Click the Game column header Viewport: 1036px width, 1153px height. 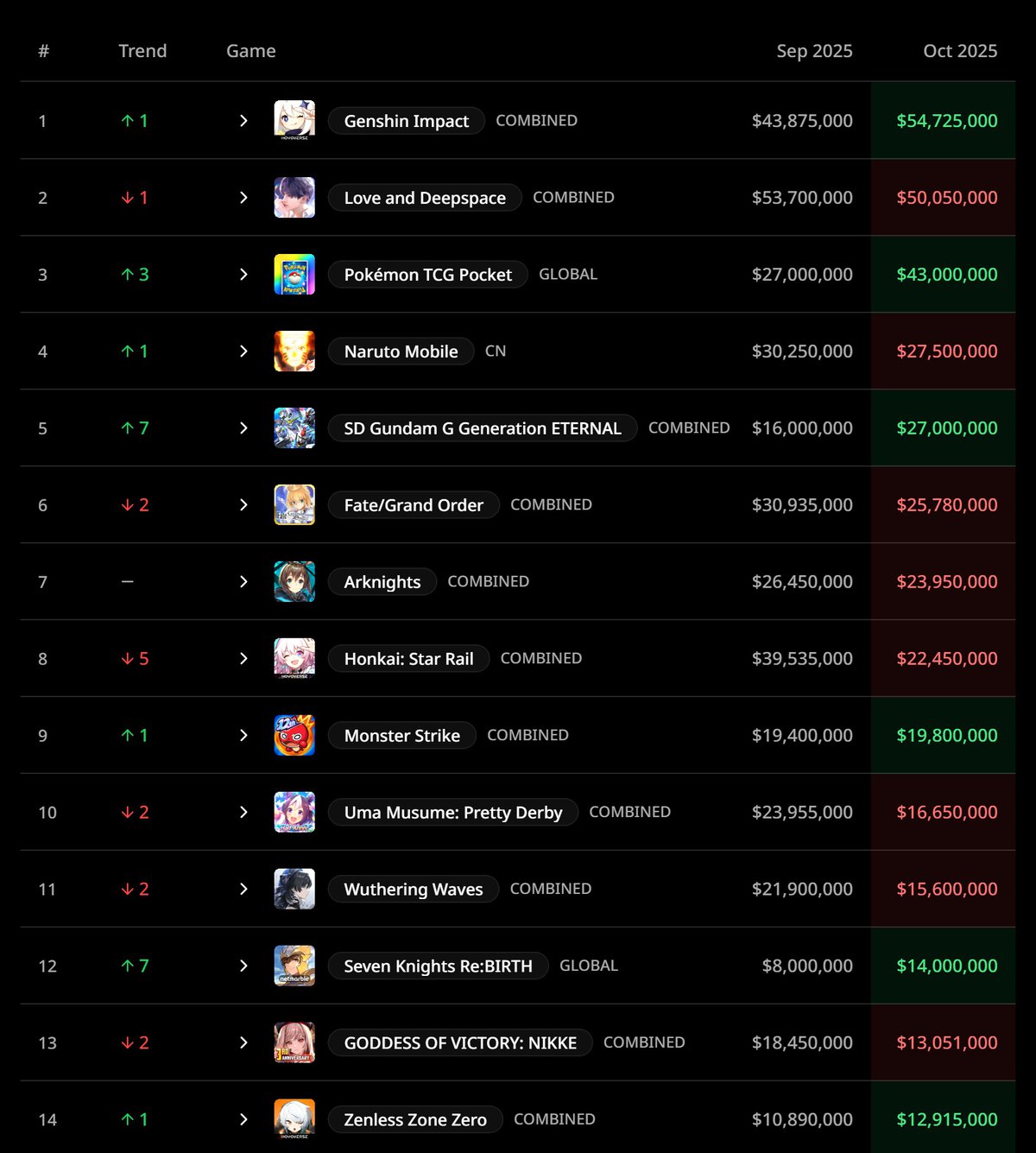pyautogui.click(x=250, y=51)
